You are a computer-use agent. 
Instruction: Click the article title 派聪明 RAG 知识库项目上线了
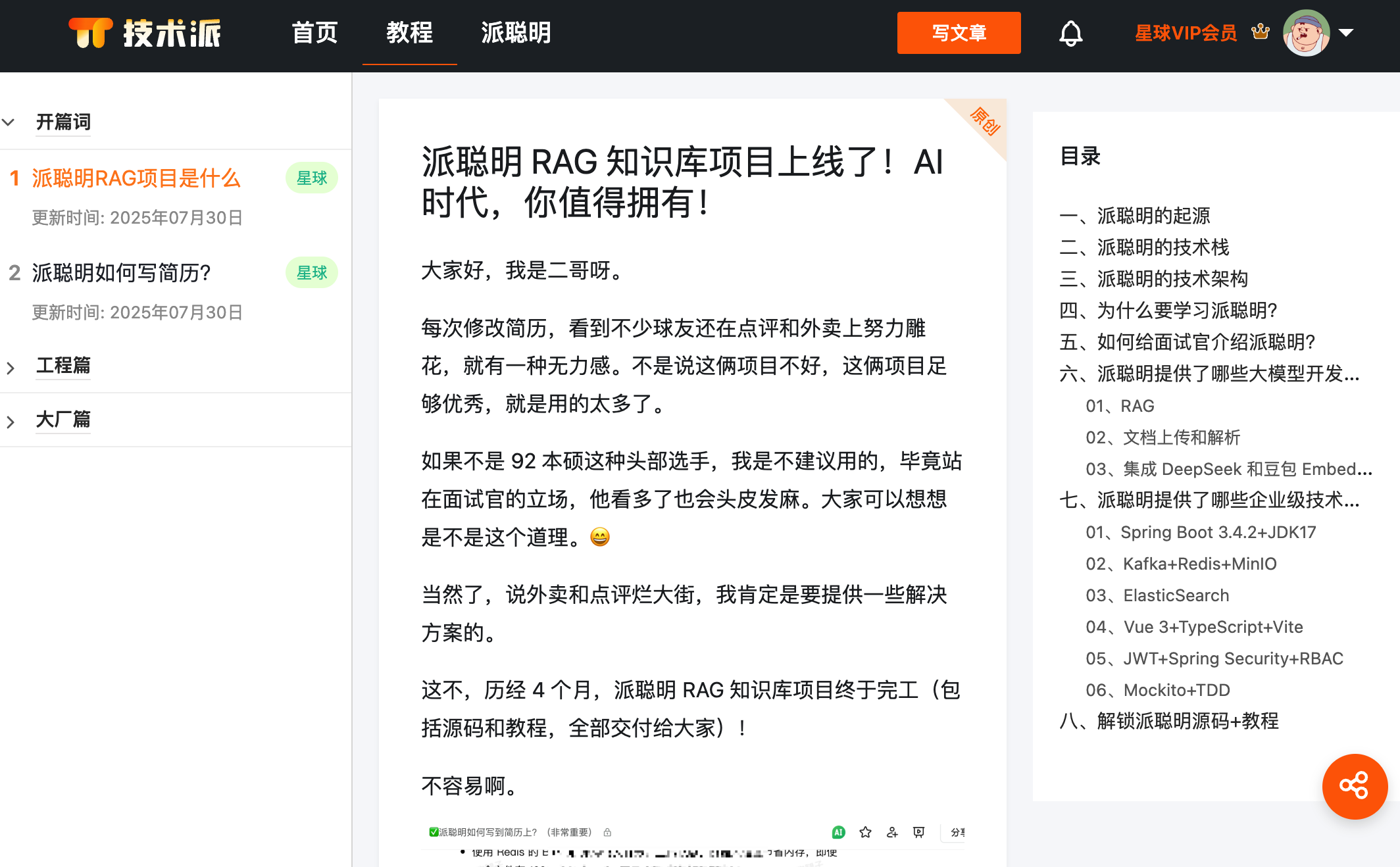coord(682,182)
